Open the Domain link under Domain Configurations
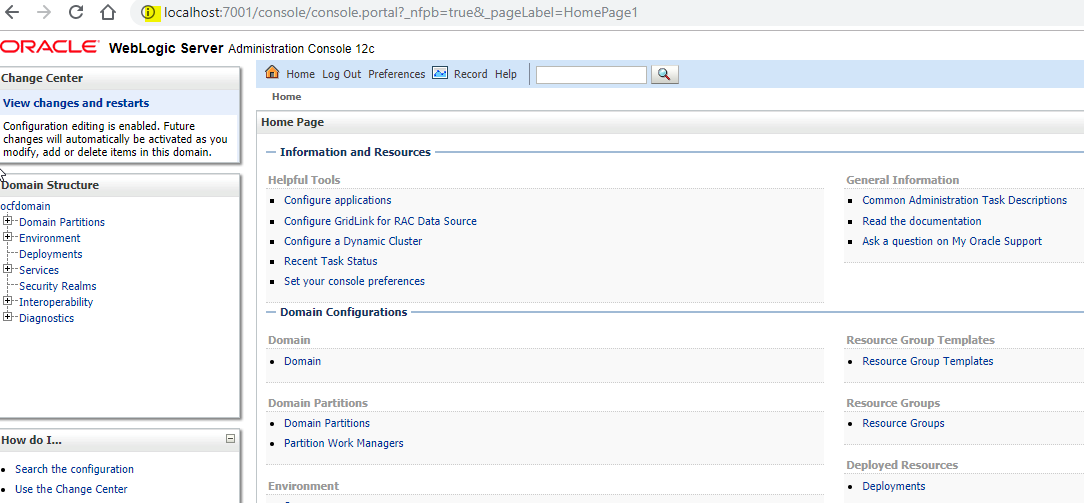Image resolution: width=1084 pixels, height=503 pixels. pyautogui.click(x=302, y=361)
